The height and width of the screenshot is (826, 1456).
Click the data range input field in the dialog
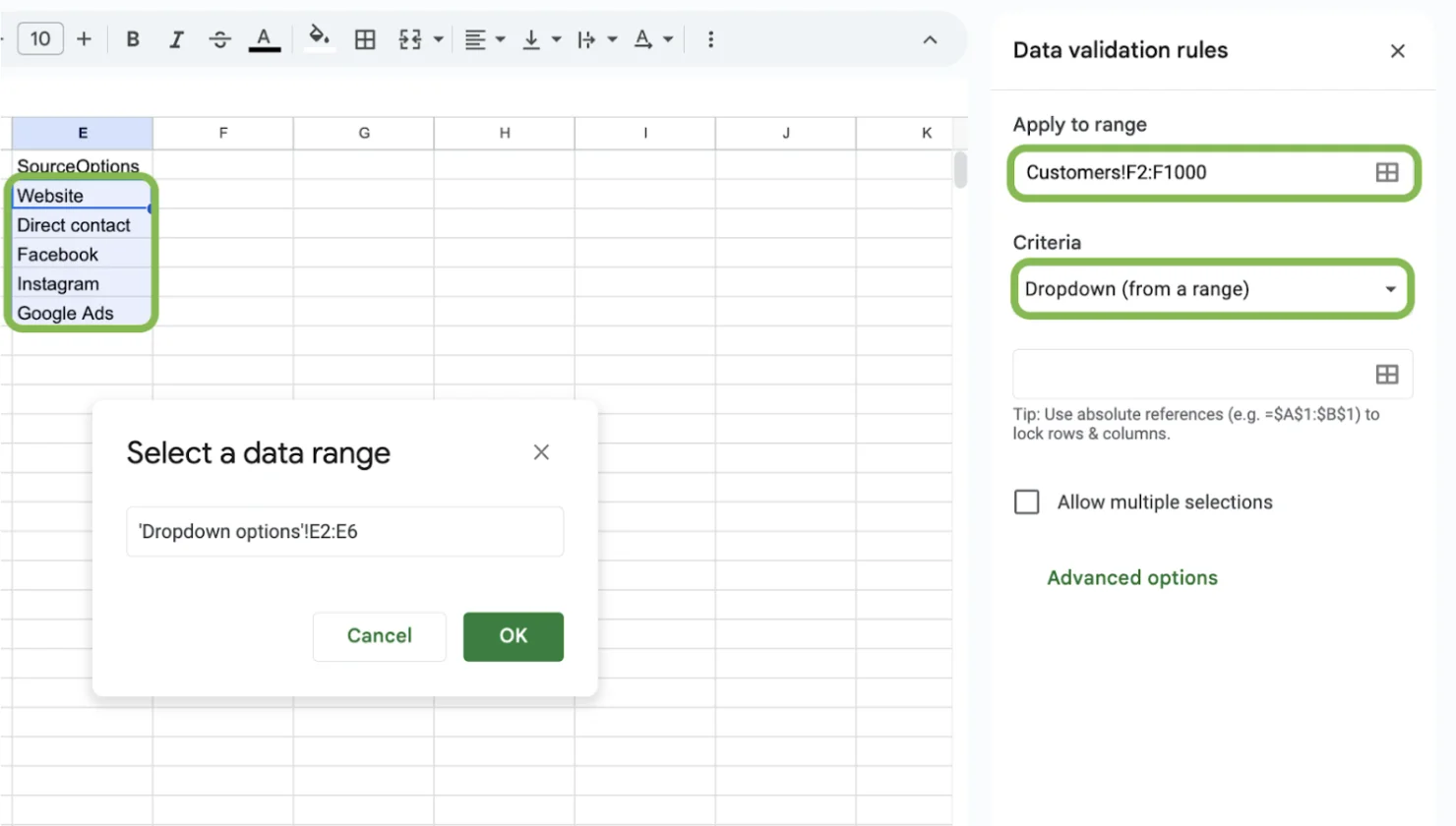[x=344, y=532]
